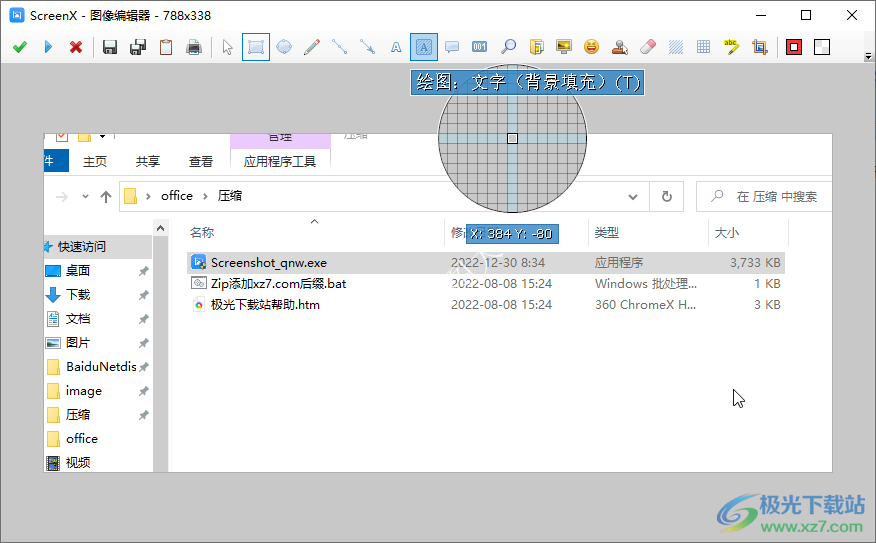Select the plain text tool
Viewport: 876px width, 543px height.
[x=396, y=47]
